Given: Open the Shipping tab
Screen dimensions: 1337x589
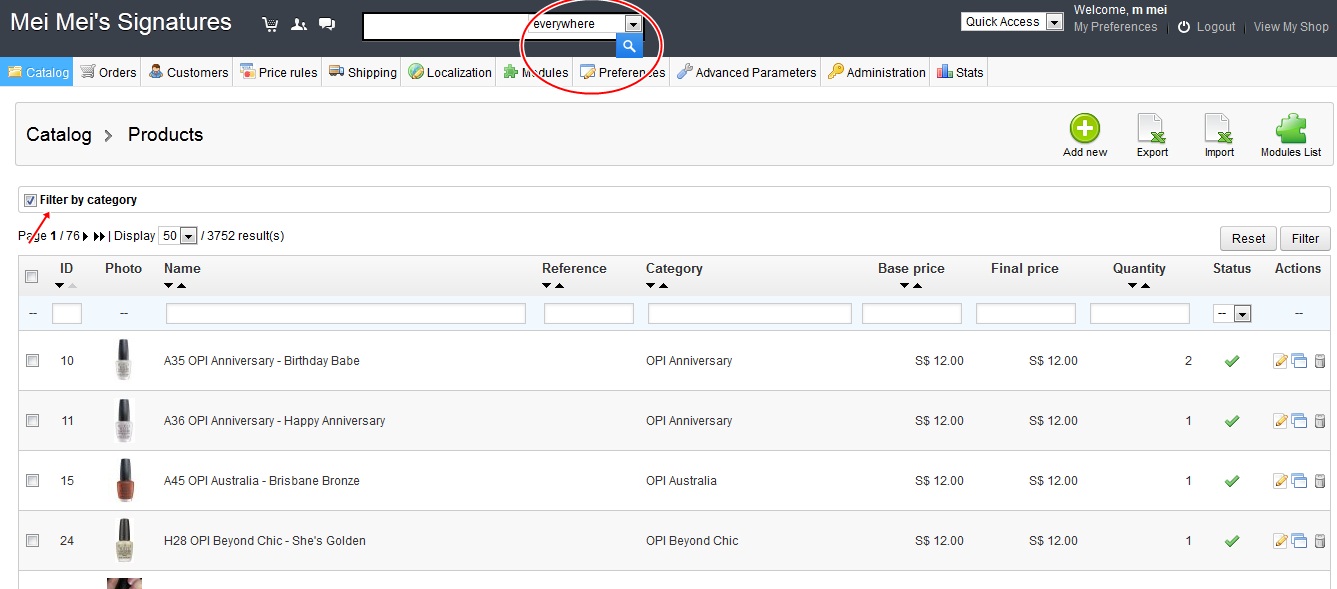Looking at the screenshot, I should [x=362, y=72].
